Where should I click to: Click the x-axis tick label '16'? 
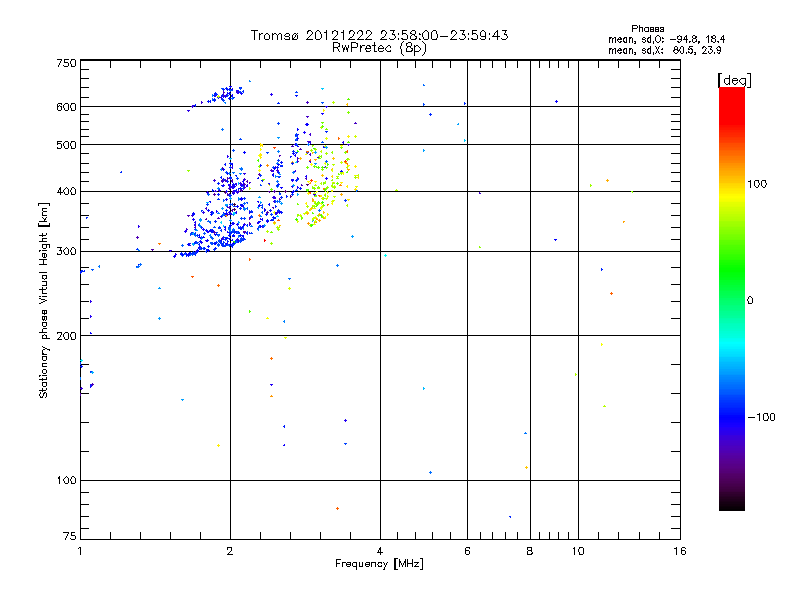(x=680, y=551)
